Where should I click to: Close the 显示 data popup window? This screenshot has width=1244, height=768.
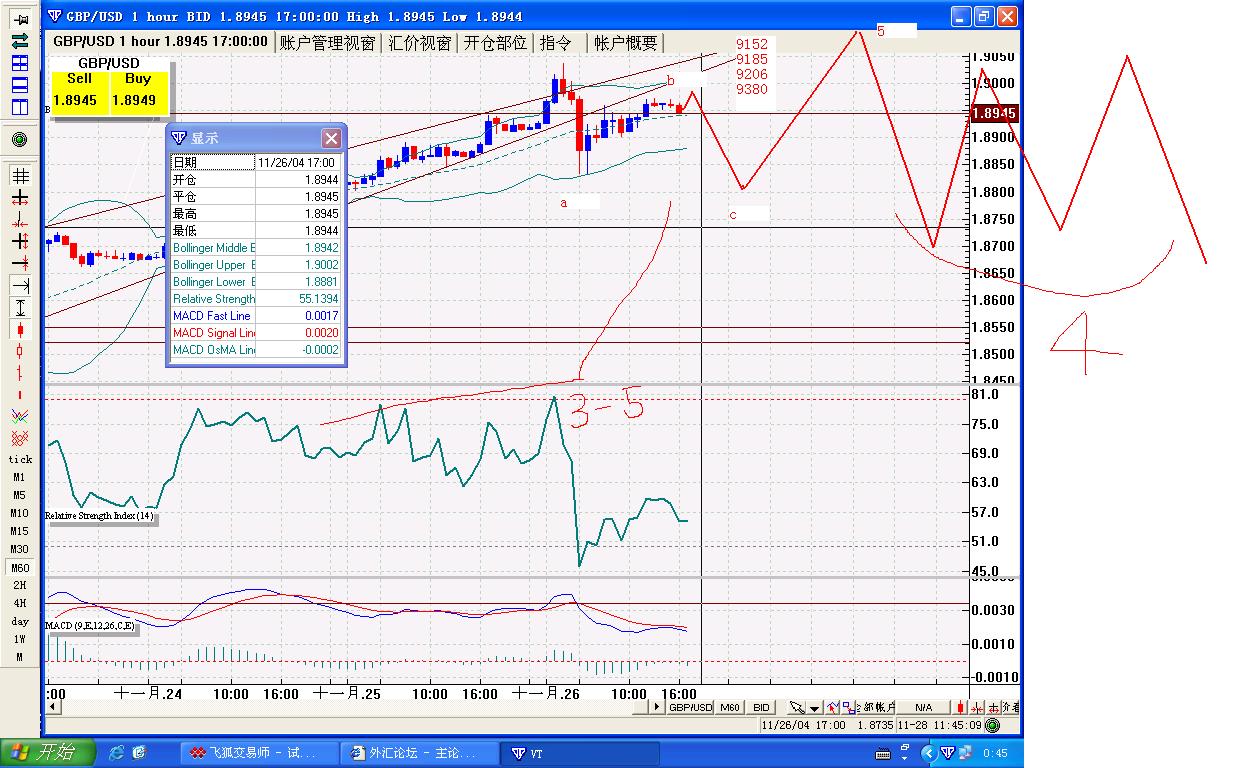(x=331, y=138)
